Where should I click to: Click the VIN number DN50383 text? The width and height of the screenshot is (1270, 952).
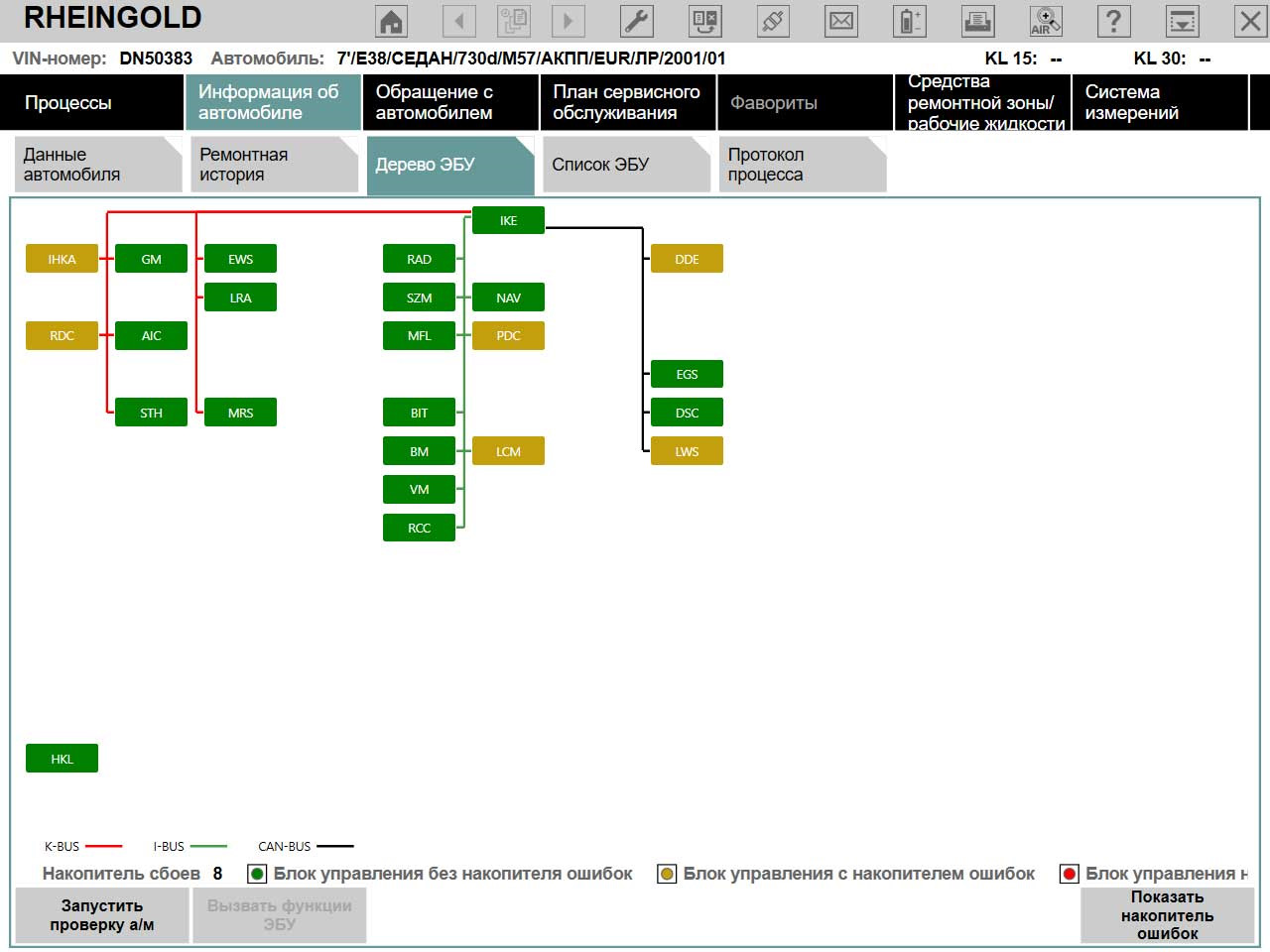[x=156, y=59]
